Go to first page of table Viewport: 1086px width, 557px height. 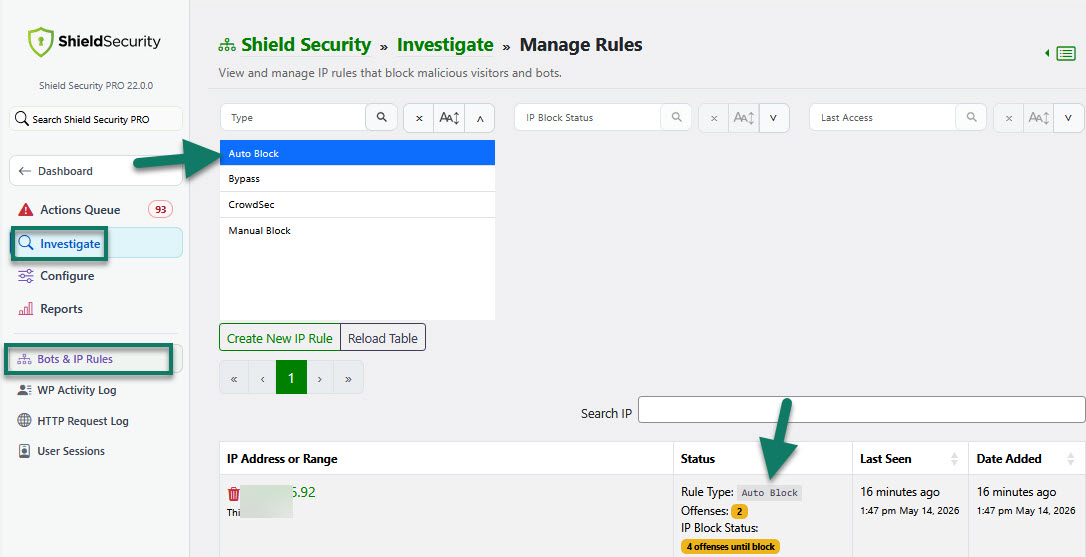(234, 378)
